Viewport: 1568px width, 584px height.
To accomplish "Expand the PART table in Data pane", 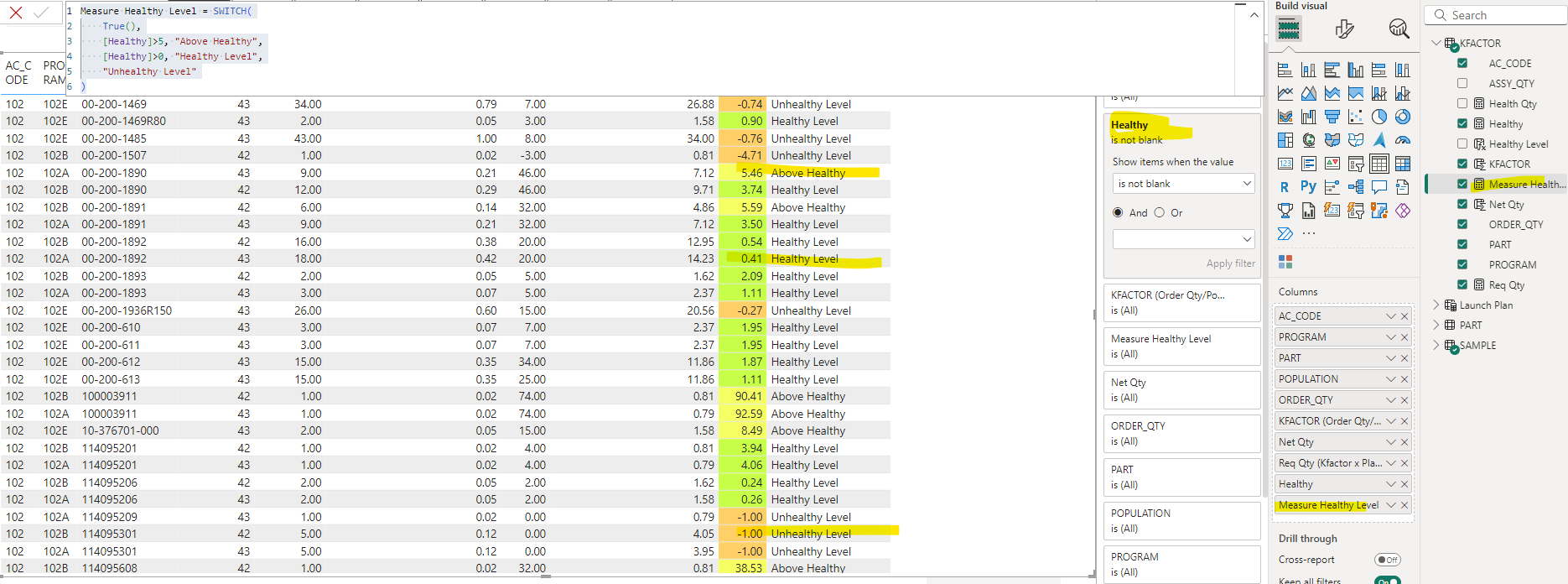I will coord(1436,325).
